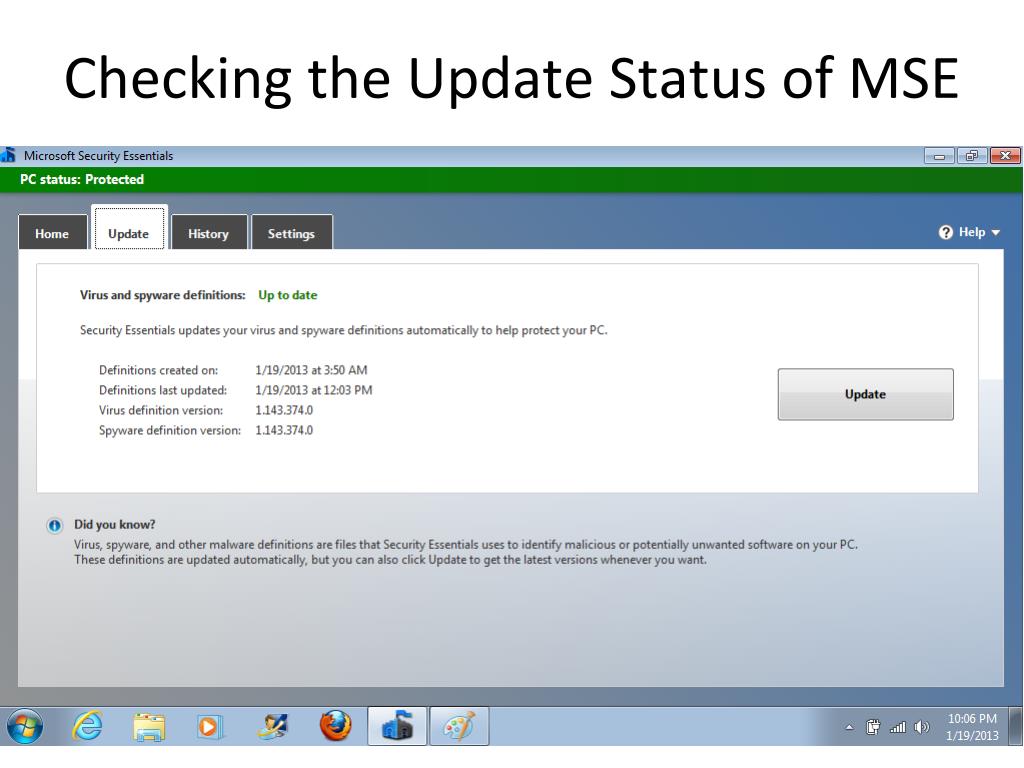The width and height of the screenshot is (1024, 768).
Task: Click the 'Did you know?' heading
Action: [x=114, y=524]
